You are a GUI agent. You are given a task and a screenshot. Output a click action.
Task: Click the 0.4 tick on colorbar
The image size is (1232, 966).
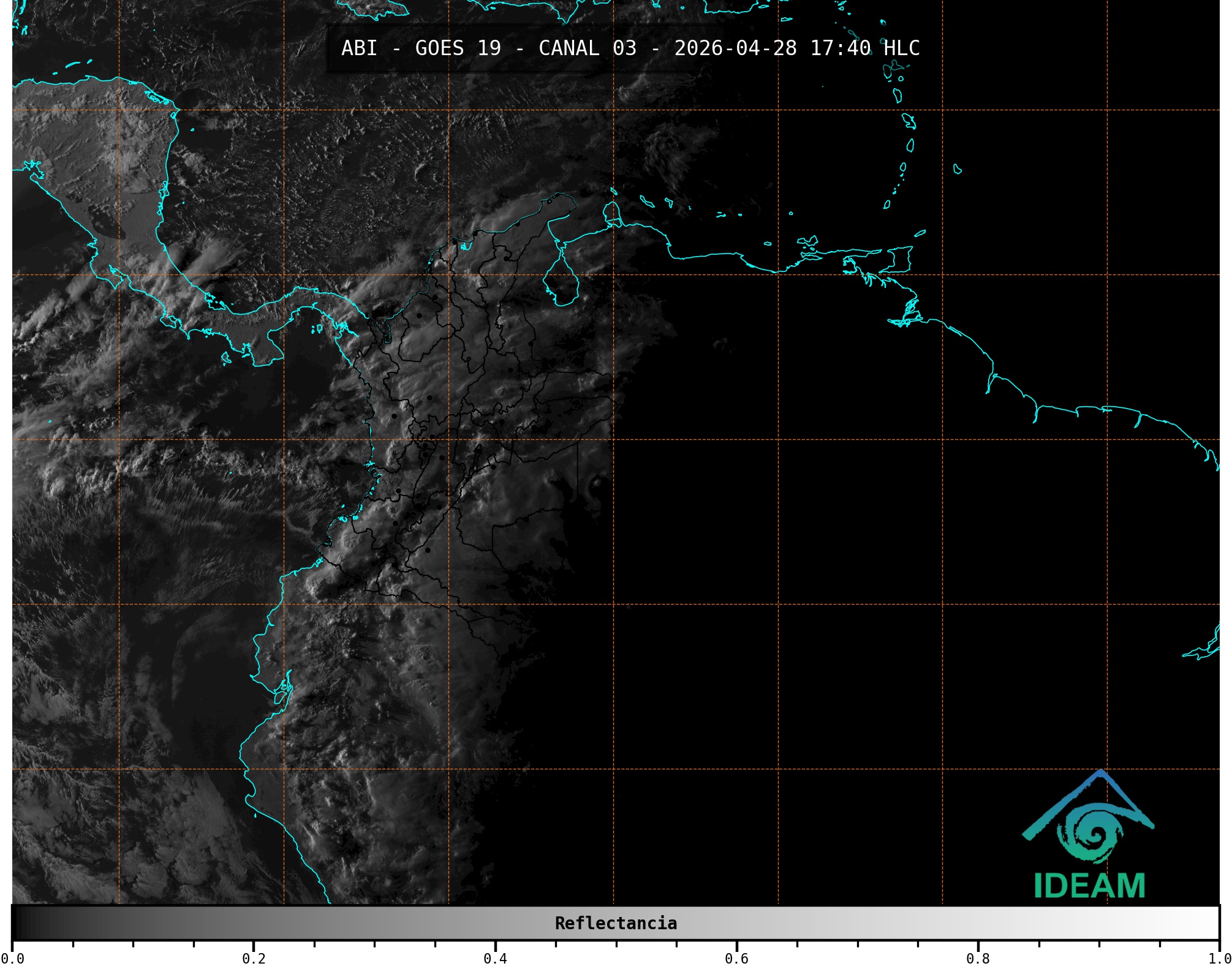click(x=495, y=958)
